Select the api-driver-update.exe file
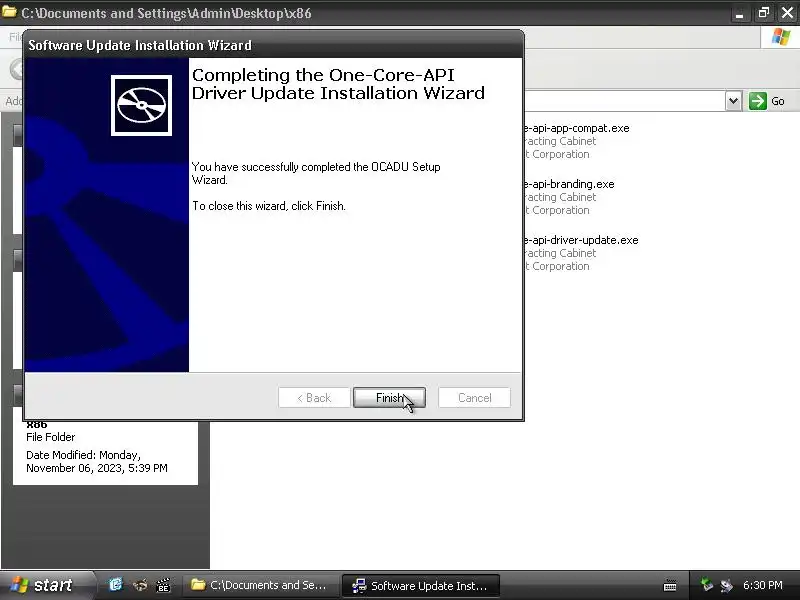 [581, 240]
